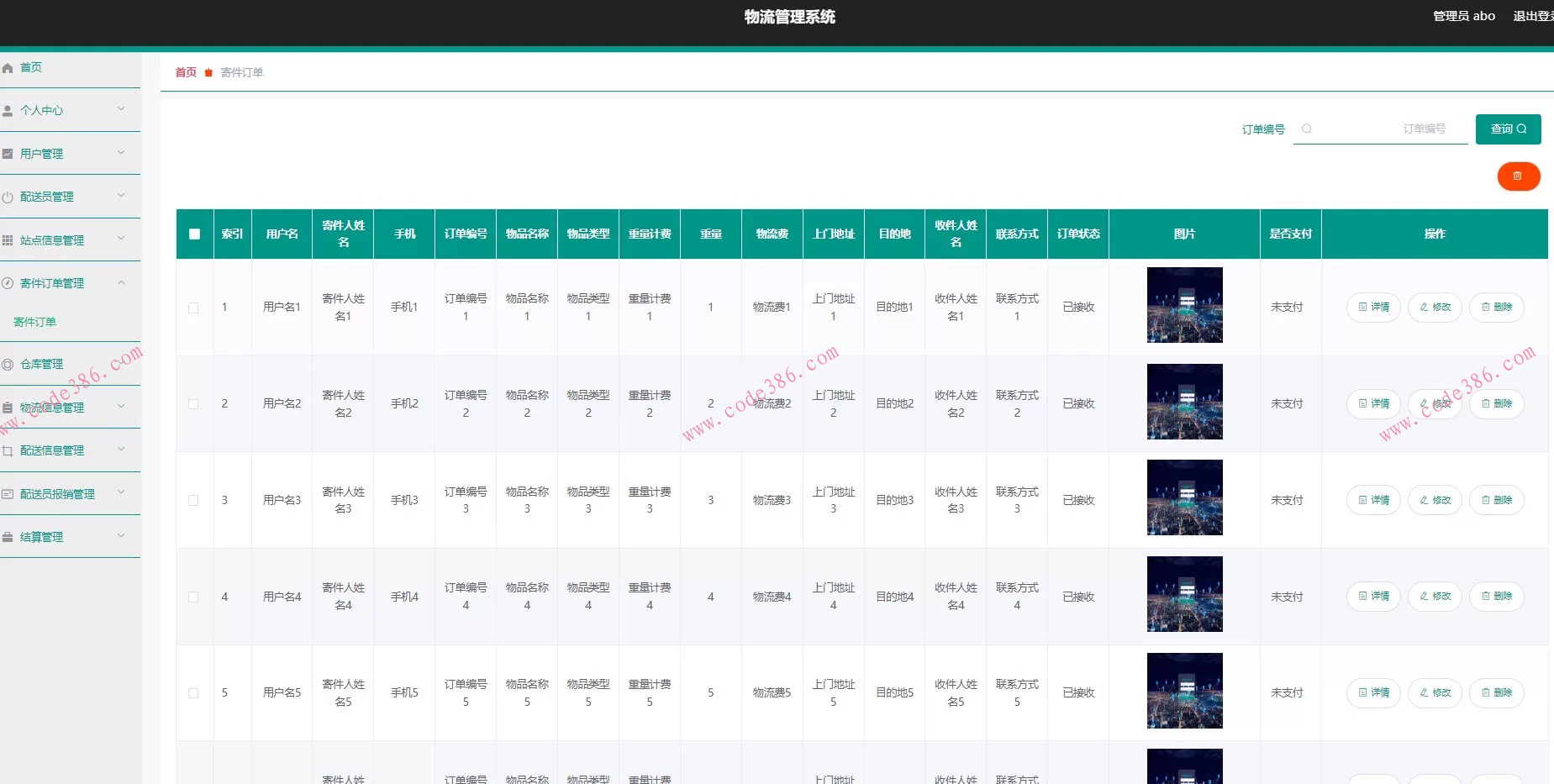Click the 订单编号 search input field
The height and width of the screenshot is (784, 1554).
[1387, 129]
